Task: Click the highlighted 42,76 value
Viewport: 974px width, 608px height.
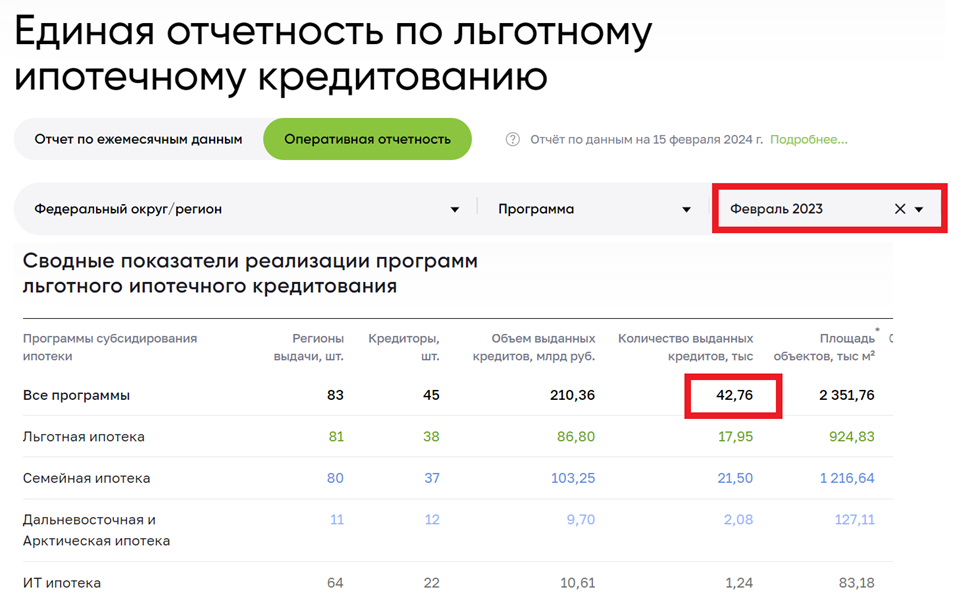Action: 732,395
